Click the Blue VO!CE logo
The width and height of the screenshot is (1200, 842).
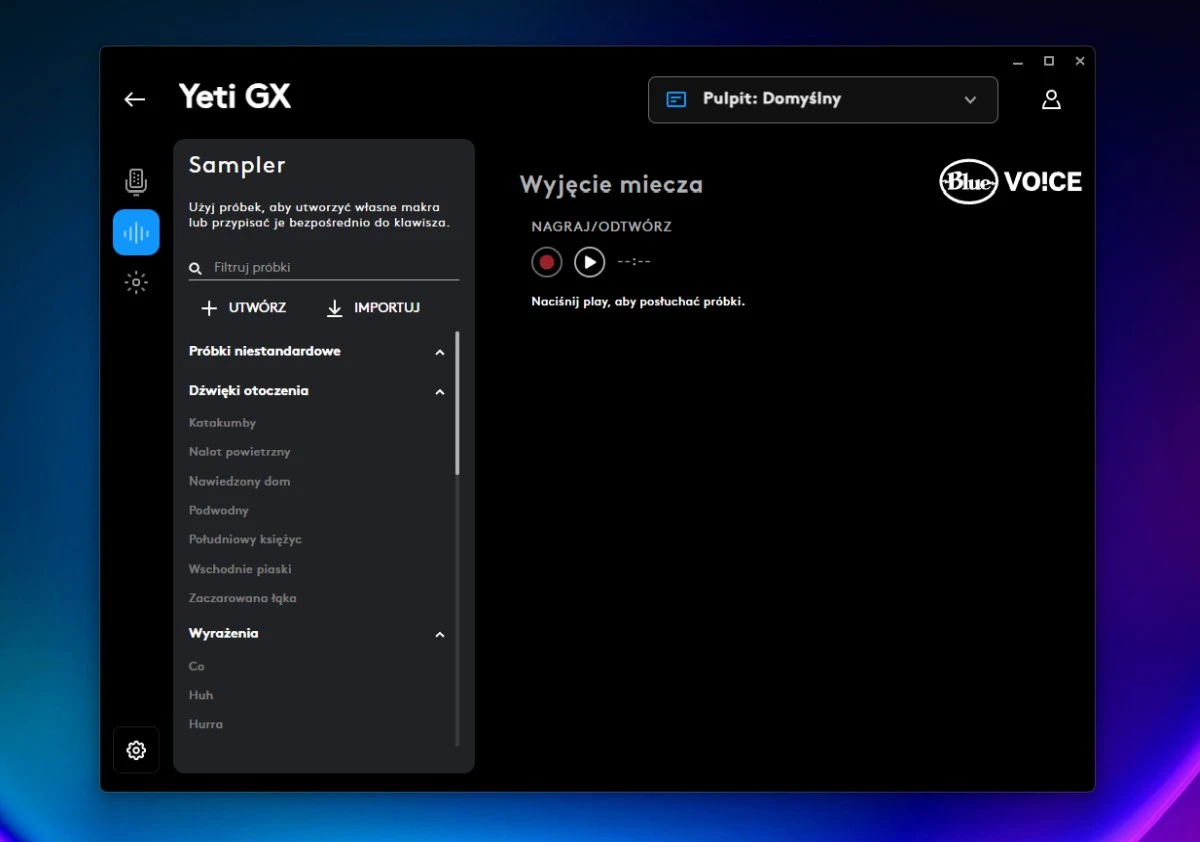[x=1010, y=182]
